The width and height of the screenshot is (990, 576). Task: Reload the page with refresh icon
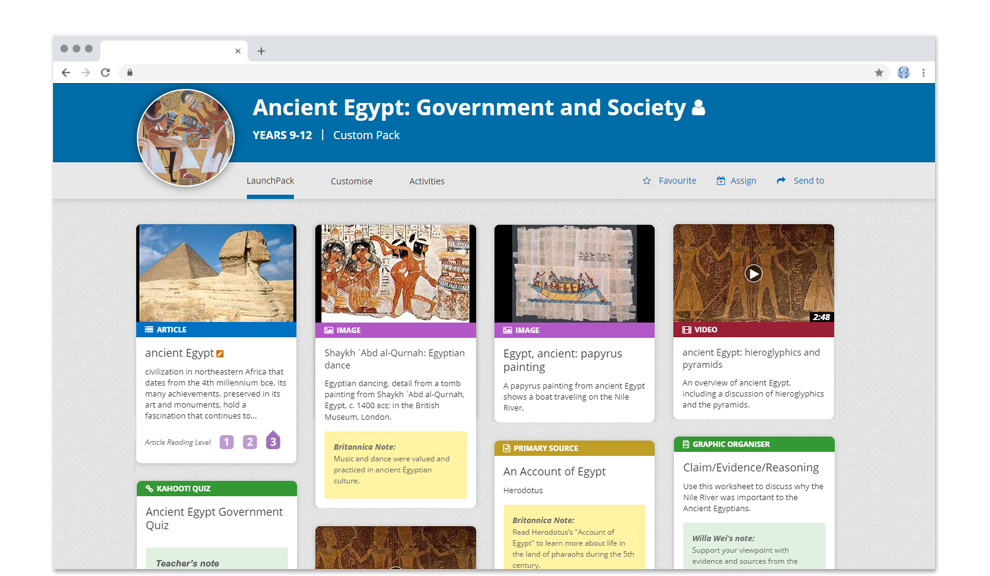tap(105, 73)
